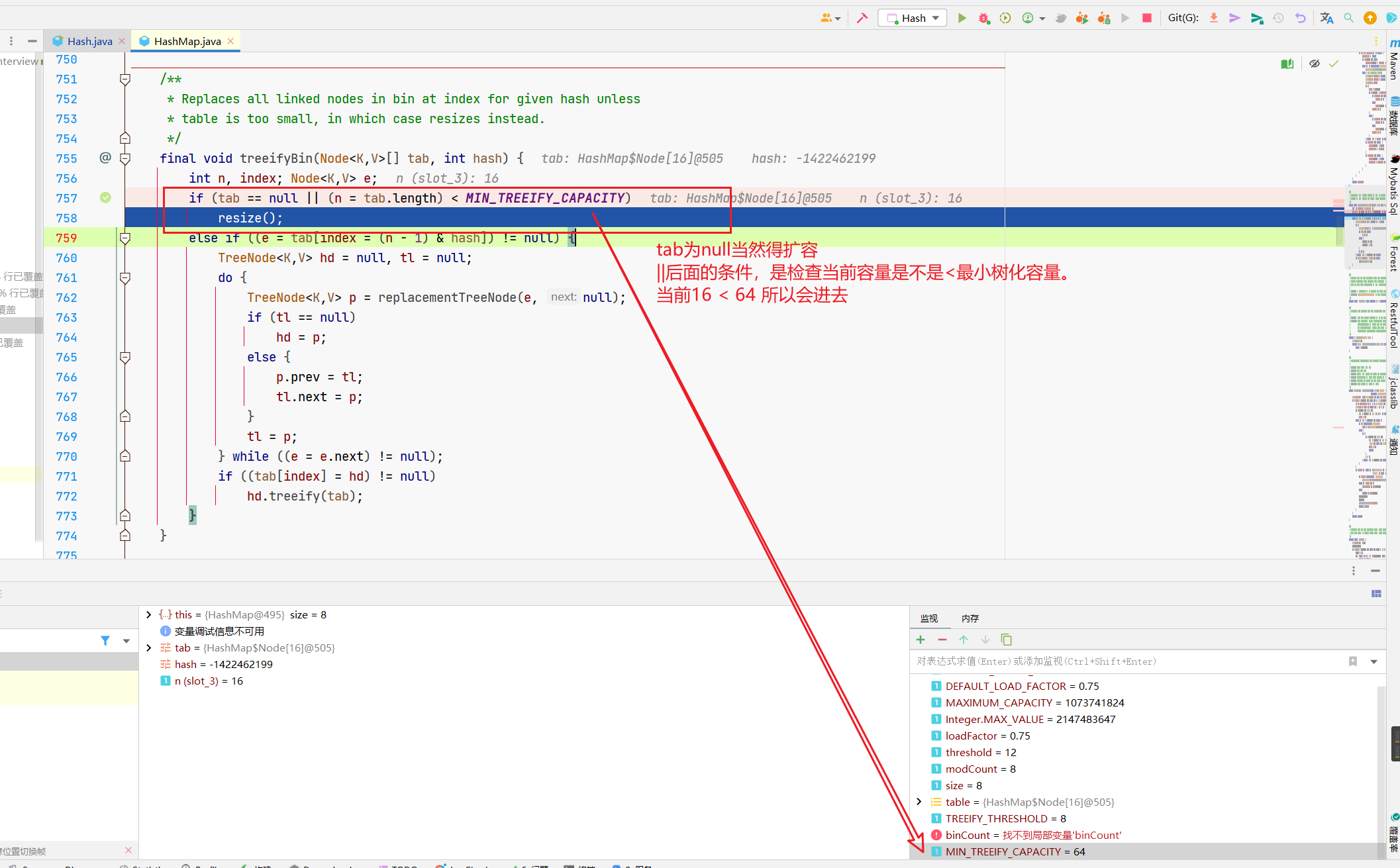Image resolution: width=1400 pixels, height=868 pixels.
Task: Expand the 'this' variable node
Action: pyautogui.click(x=149, y=614)
